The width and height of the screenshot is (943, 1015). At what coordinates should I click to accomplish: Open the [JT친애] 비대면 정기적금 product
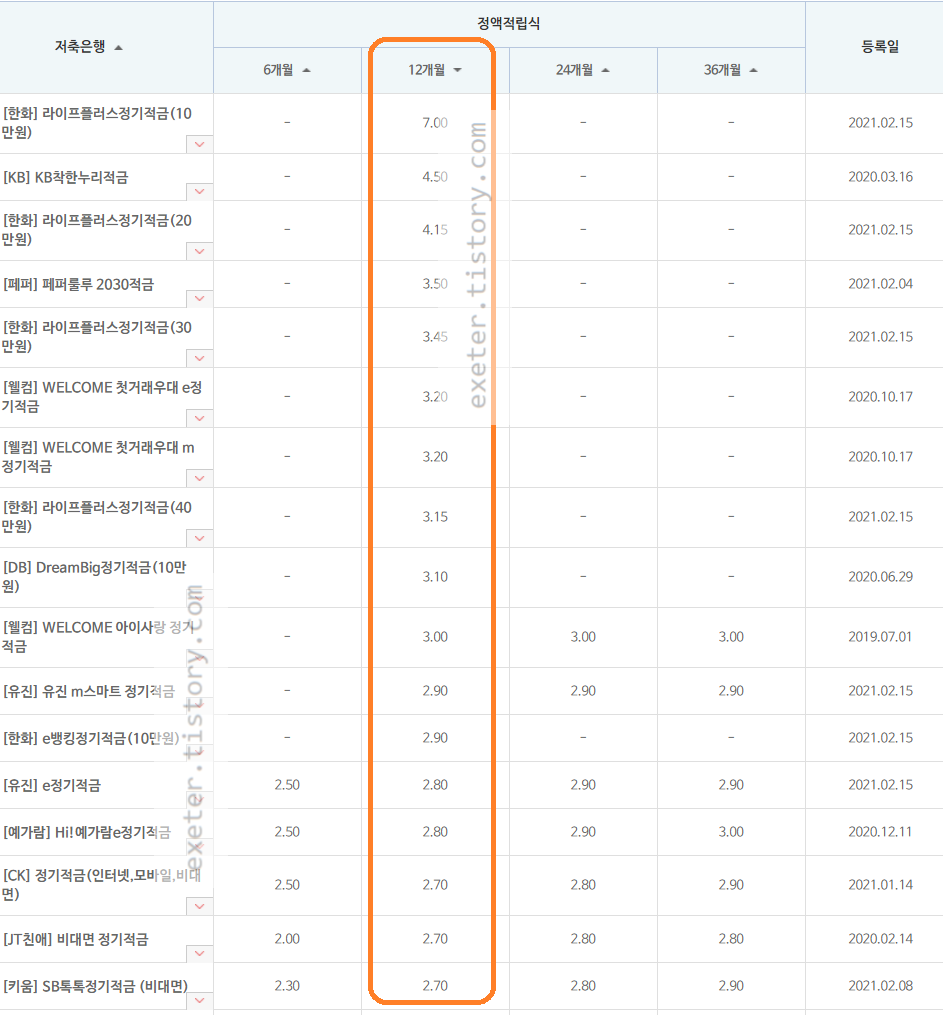(x=76, y=939)
